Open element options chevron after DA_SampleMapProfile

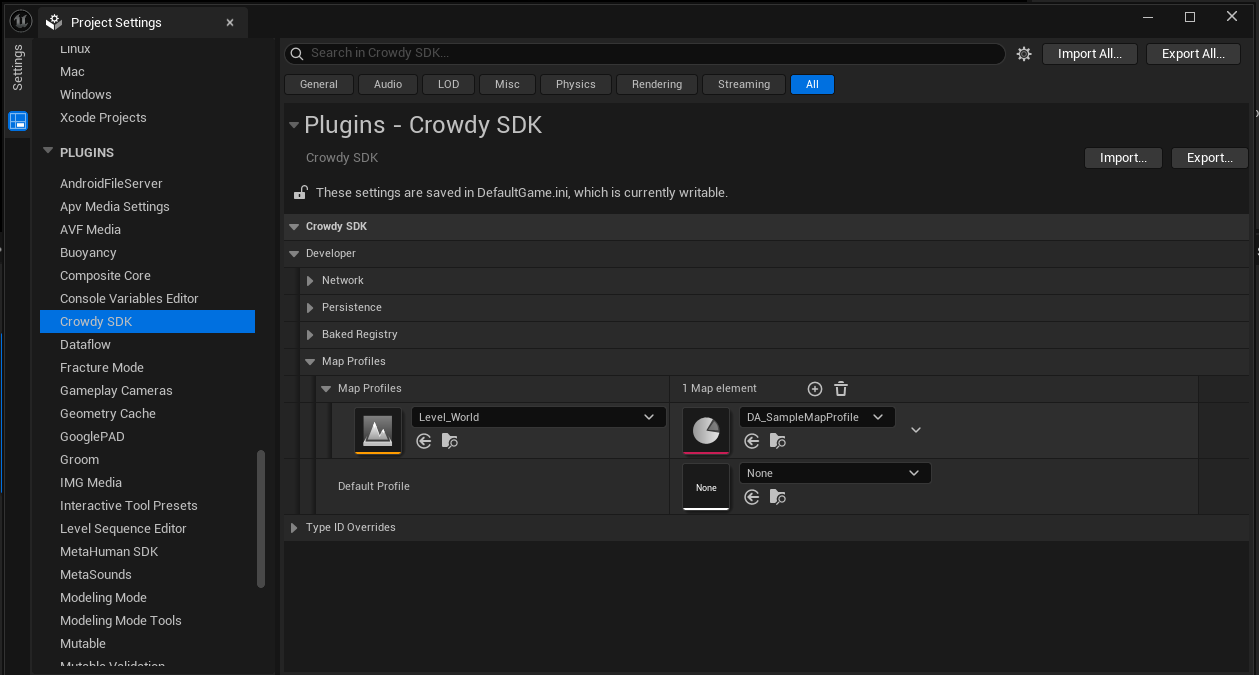coord(915,430)
